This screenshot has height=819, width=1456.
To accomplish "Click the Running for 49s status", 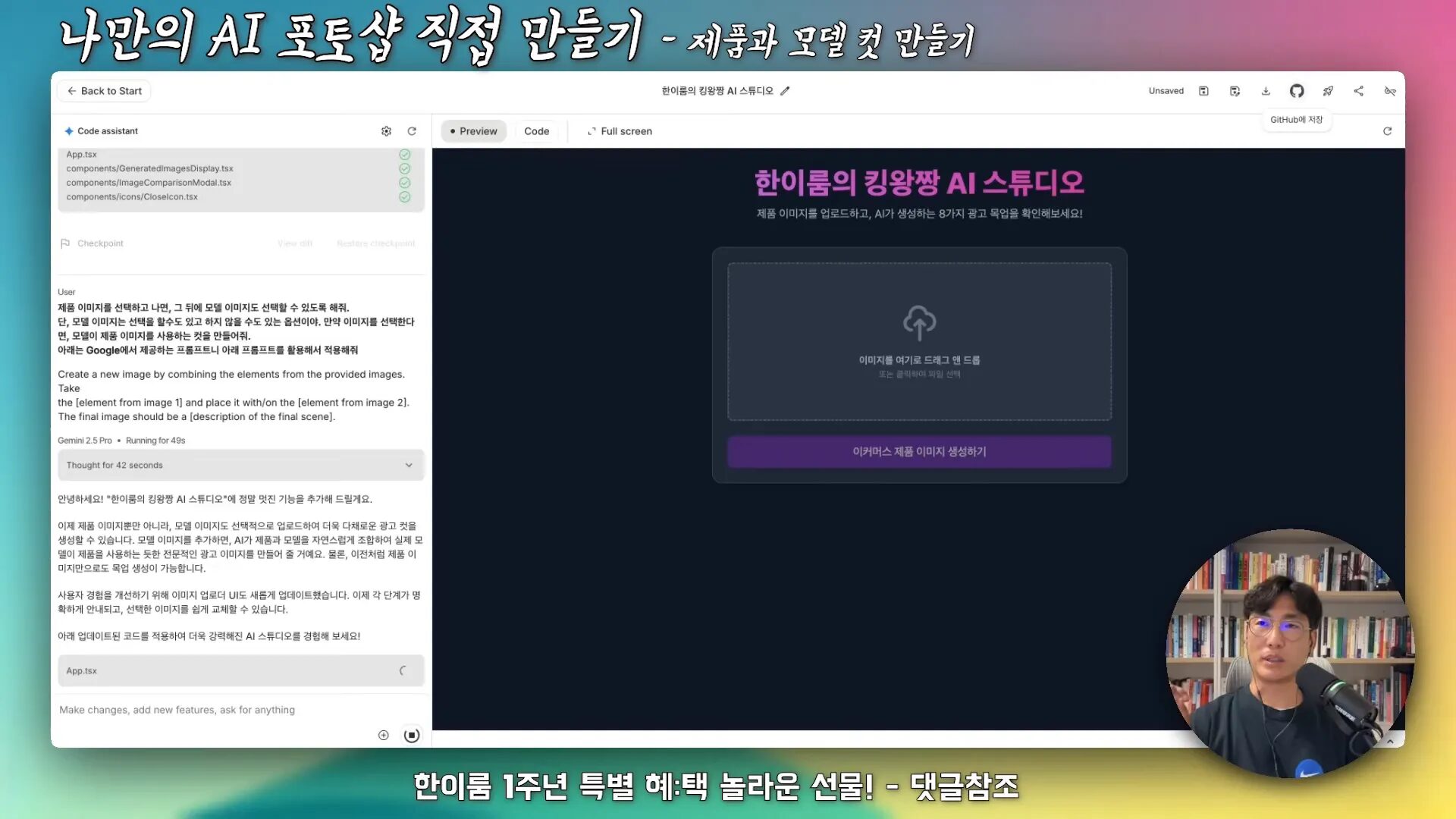I will [155, 441].
